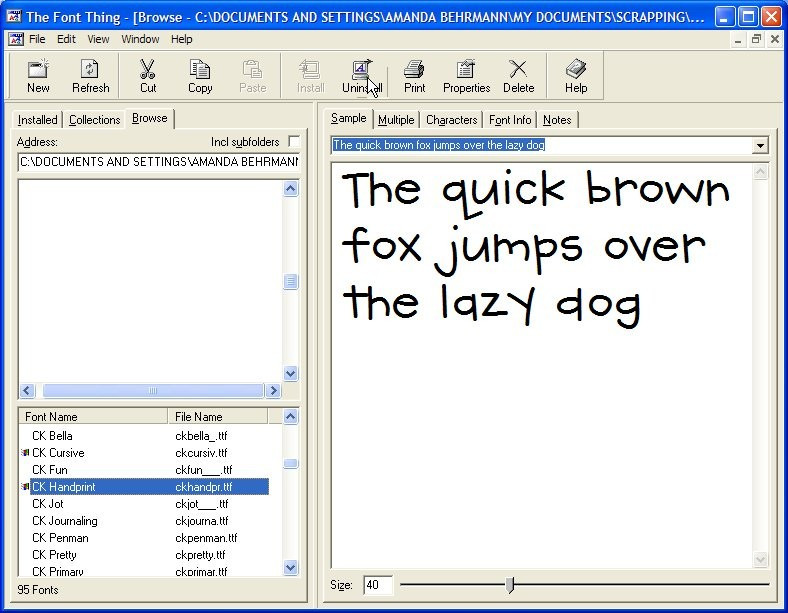Click folder tree scroll right arrow
Viewport: 788px width, 613px height.
(x=273, y=390)
